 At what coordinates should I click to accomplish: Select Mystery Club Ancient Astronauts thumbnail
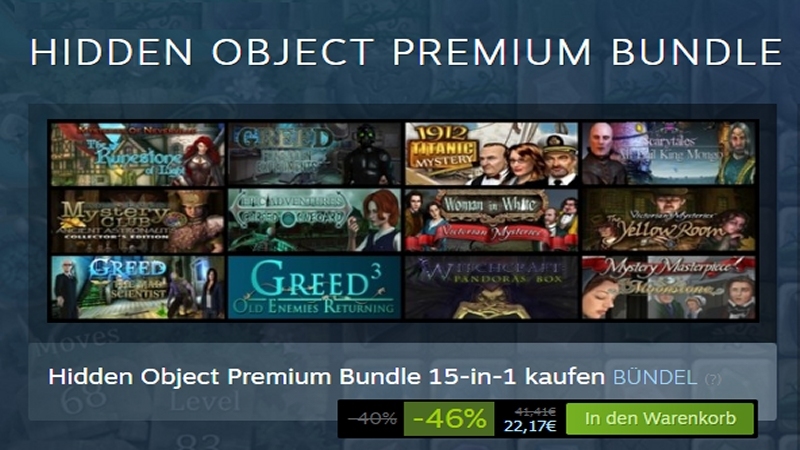[x=138, y=220]
